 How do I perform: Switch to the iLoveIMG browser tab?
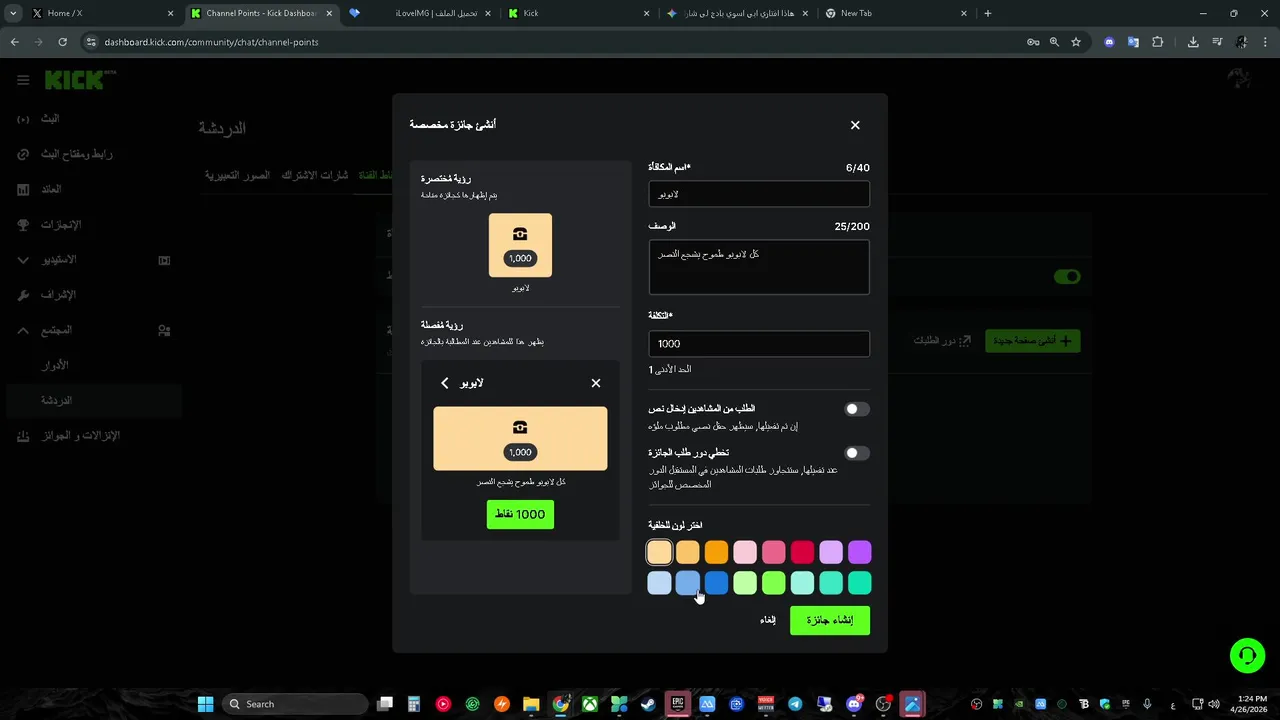420,13
